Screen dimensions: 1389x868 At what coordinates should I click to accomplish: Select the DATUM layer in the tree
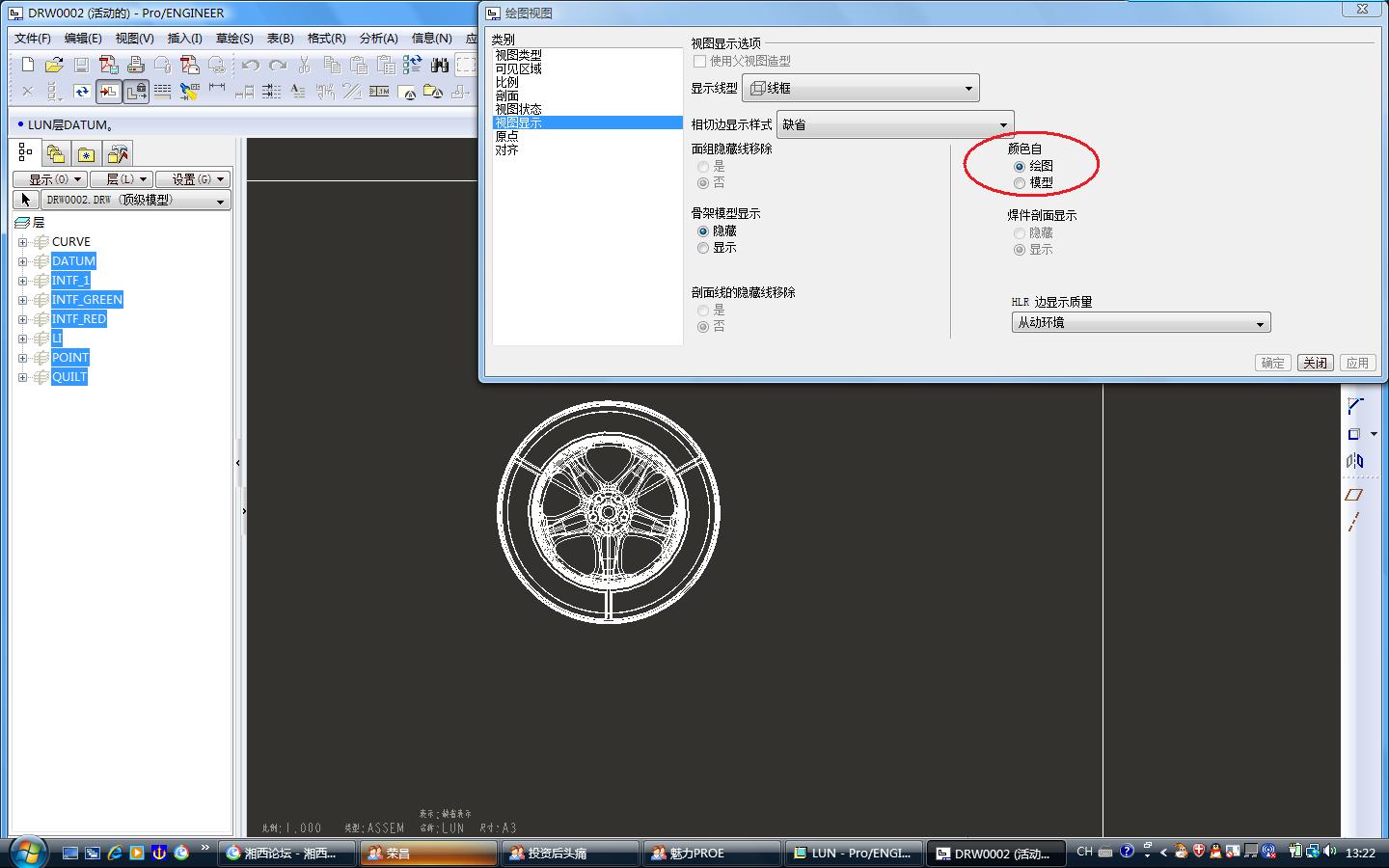[73, 261]
